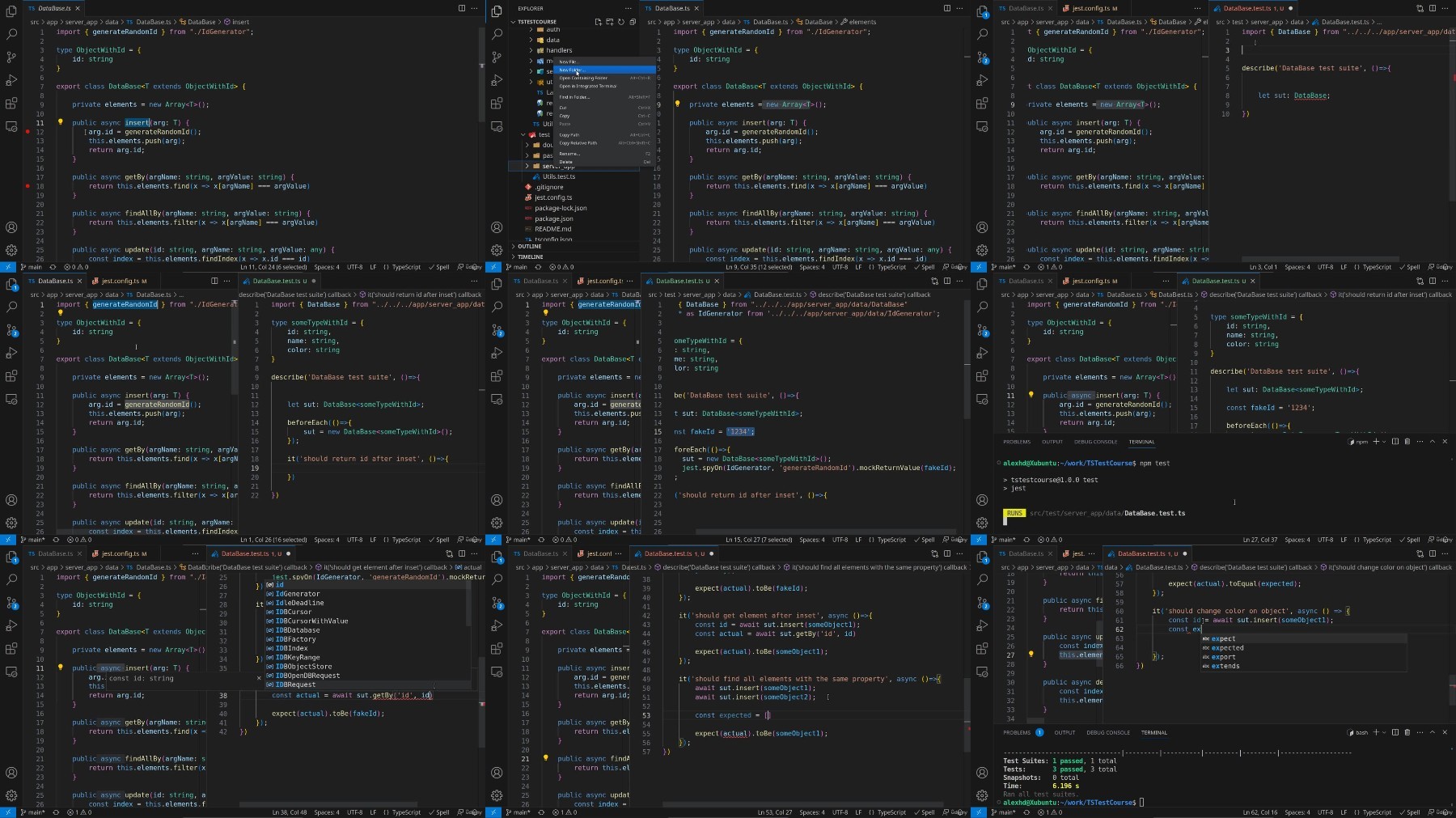Expand the OUTLINE section in Explorer
1456x818 pixels.
click(530, 247)
